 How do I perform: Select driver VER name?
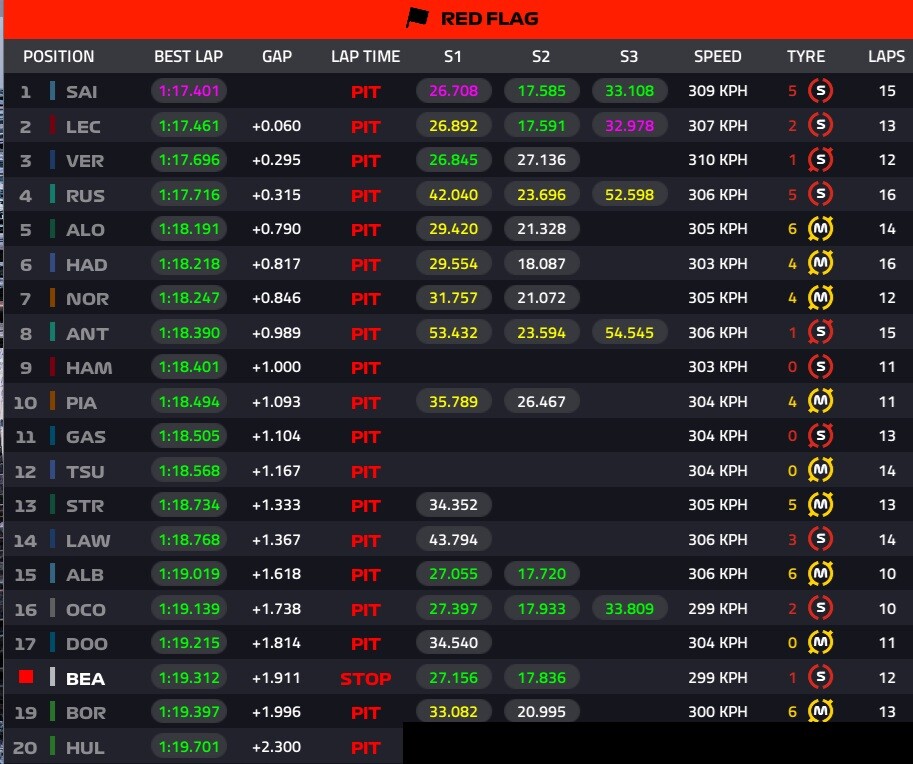[x=85, y=161]
